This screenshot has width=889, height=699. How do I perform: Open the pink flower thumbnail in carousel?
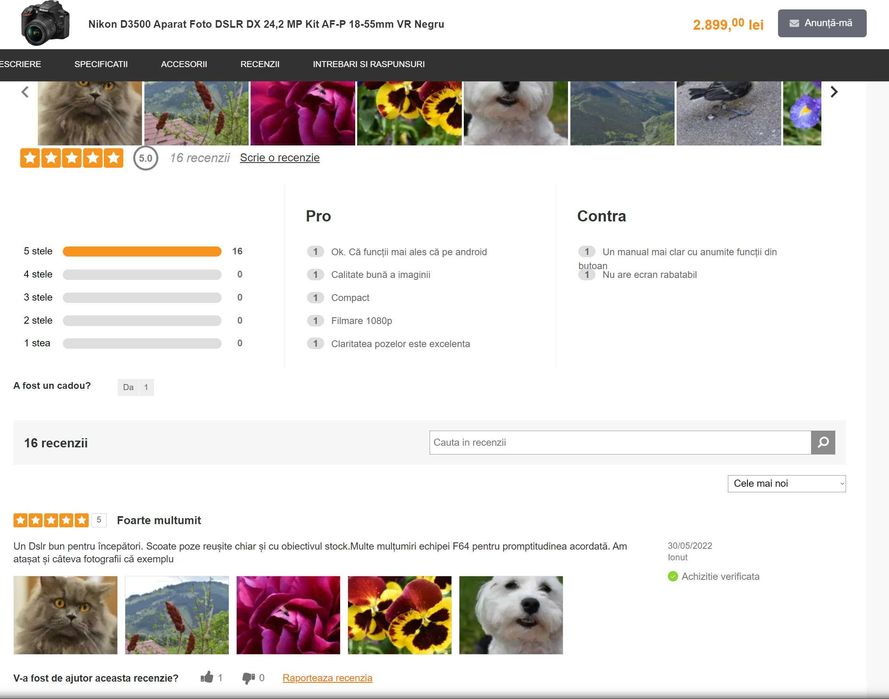pos(303,113)
